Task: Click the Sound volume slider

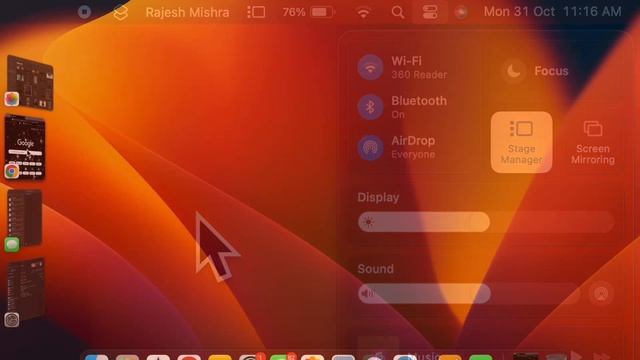Action: point(469,293)
